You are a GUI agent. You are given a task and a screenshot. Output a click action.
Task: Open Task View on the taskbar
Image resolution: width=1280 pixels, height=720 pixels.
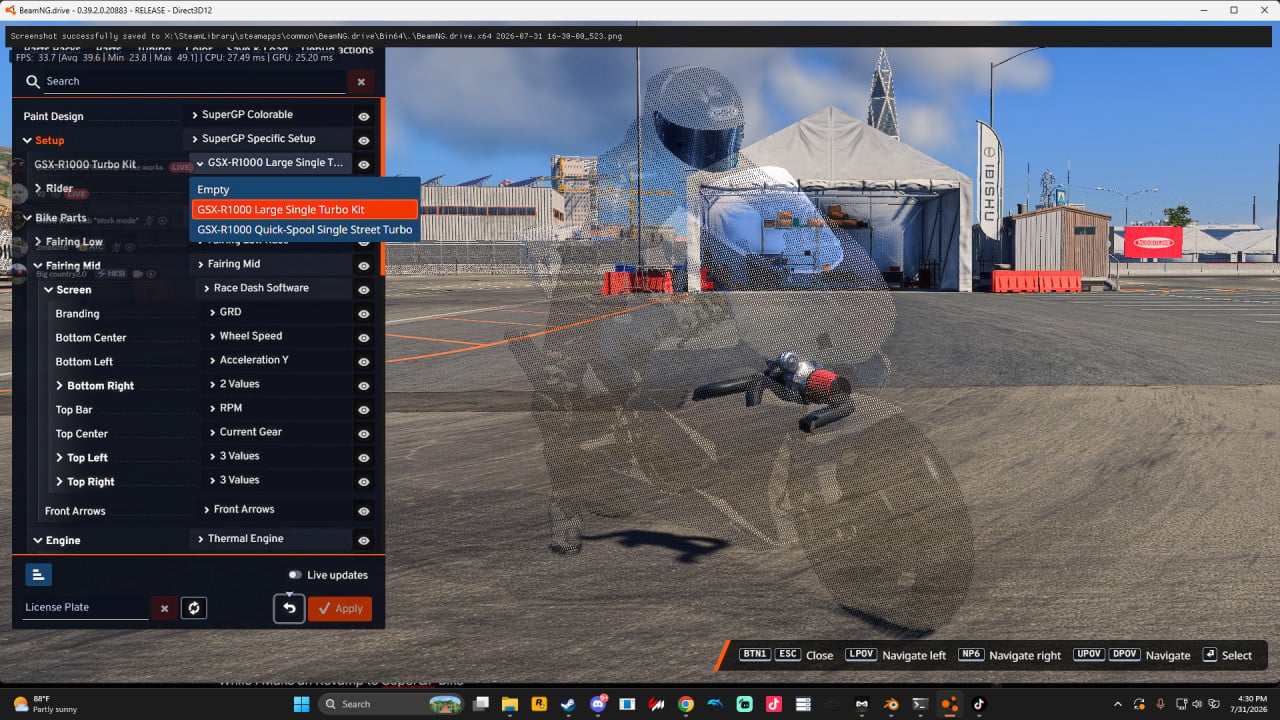[481, 704]
